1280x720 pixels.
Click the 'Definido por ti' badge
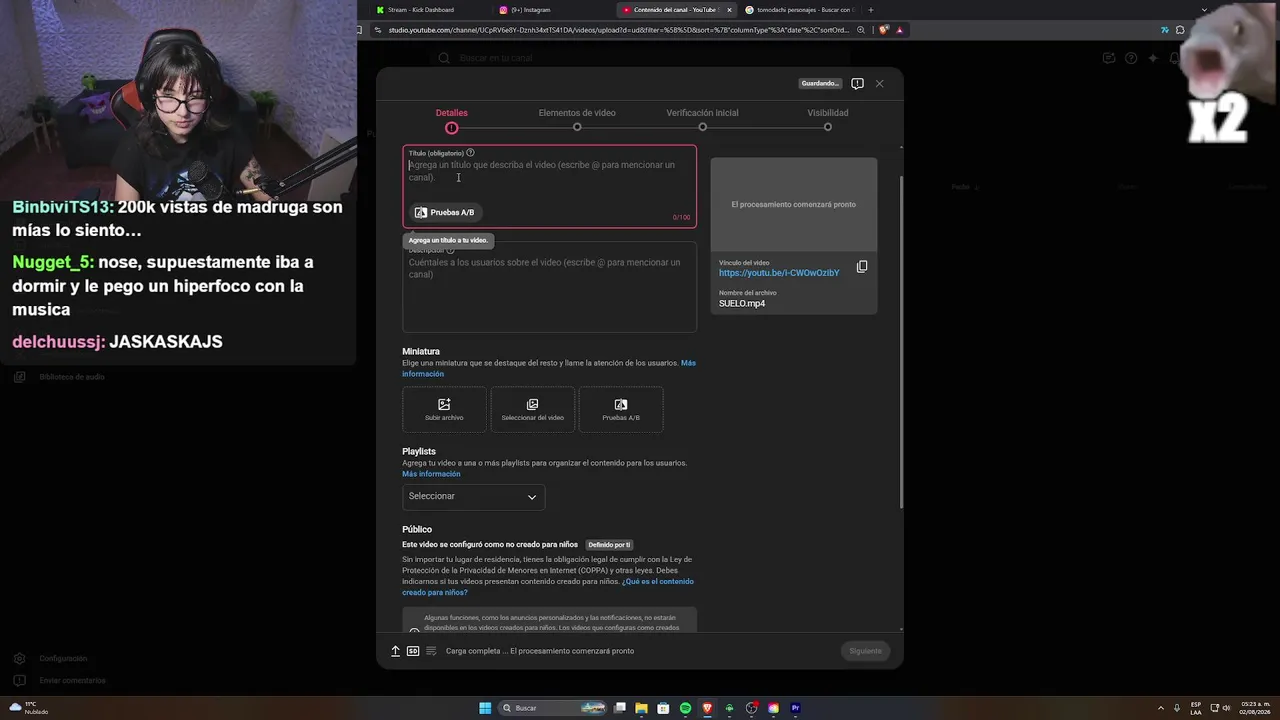tap(609, 545)
